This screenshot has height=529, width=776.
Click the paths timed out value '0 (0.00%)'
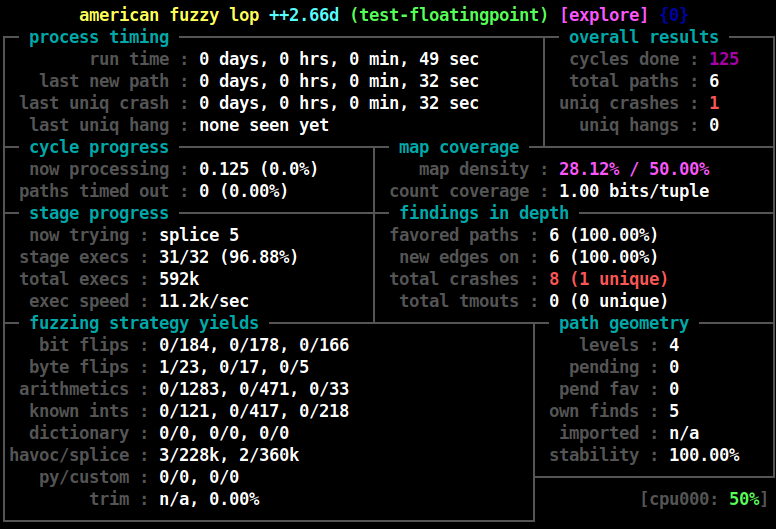[243, 191]
